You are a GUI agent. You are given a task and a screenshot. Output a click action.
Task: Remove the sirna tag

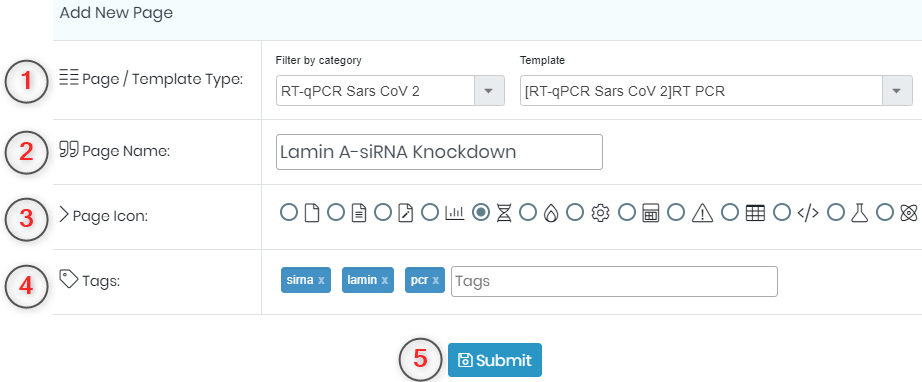pos(321,280)
